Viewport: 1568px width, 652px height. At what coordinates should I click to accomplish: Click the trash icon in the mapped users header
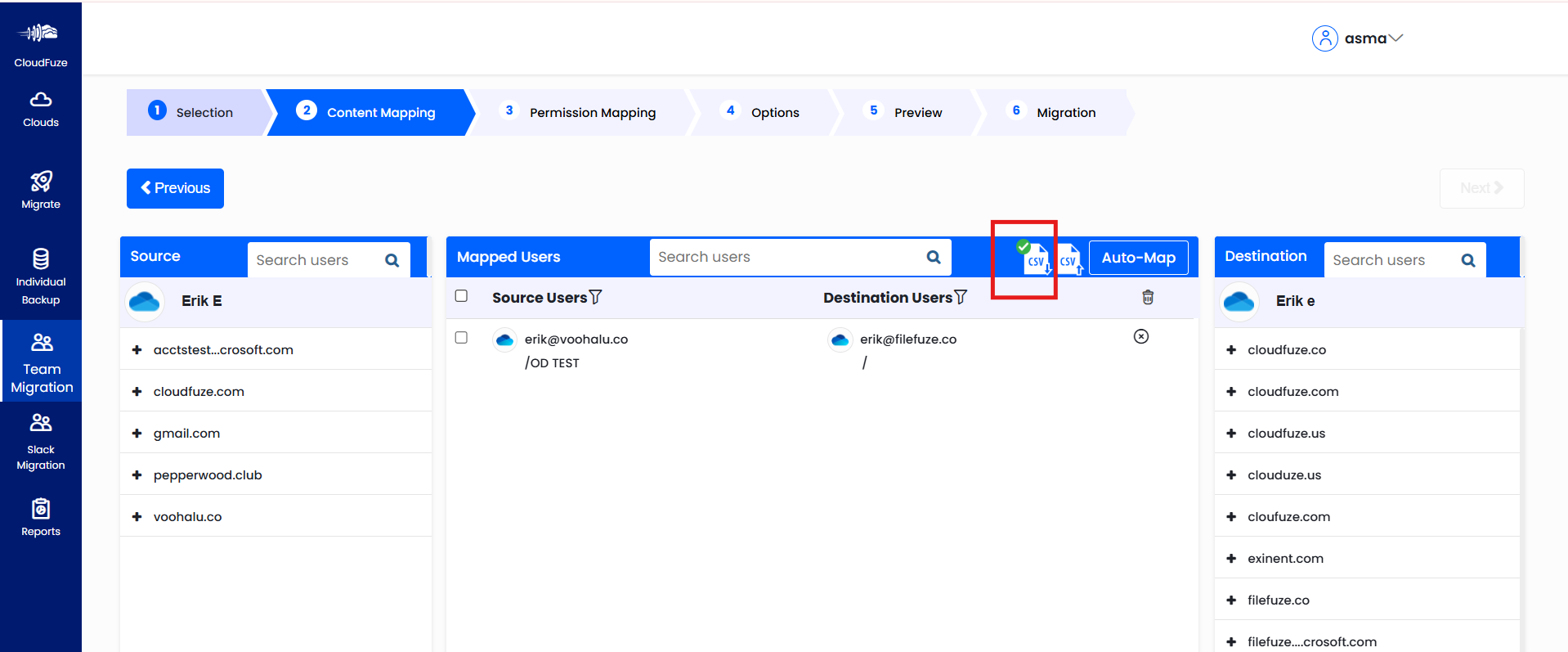tap(1148, 297)
